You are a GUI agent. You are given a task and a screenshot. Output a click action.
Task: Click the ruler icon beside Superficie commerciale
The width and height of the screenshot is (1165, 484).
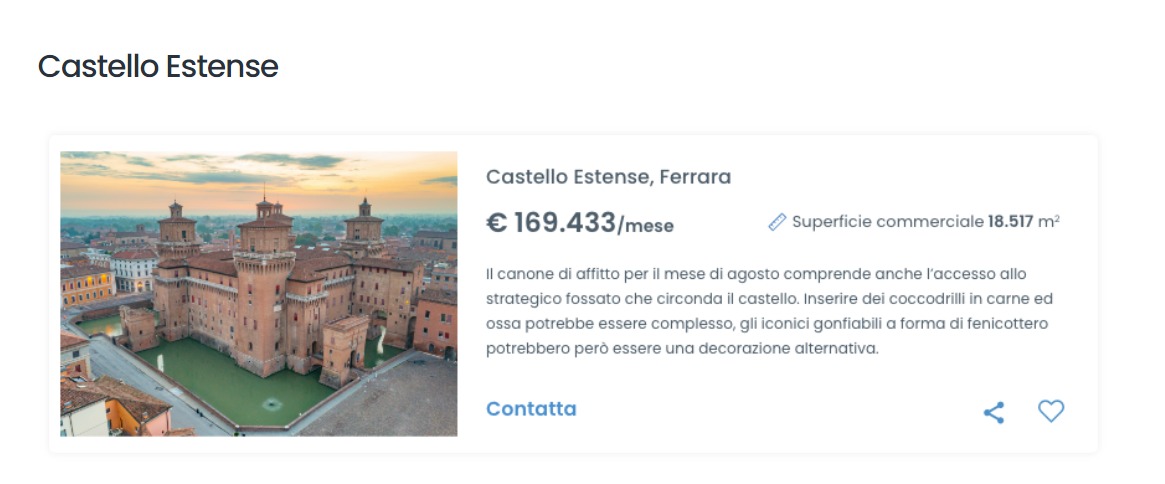click(x=777, y=222)
